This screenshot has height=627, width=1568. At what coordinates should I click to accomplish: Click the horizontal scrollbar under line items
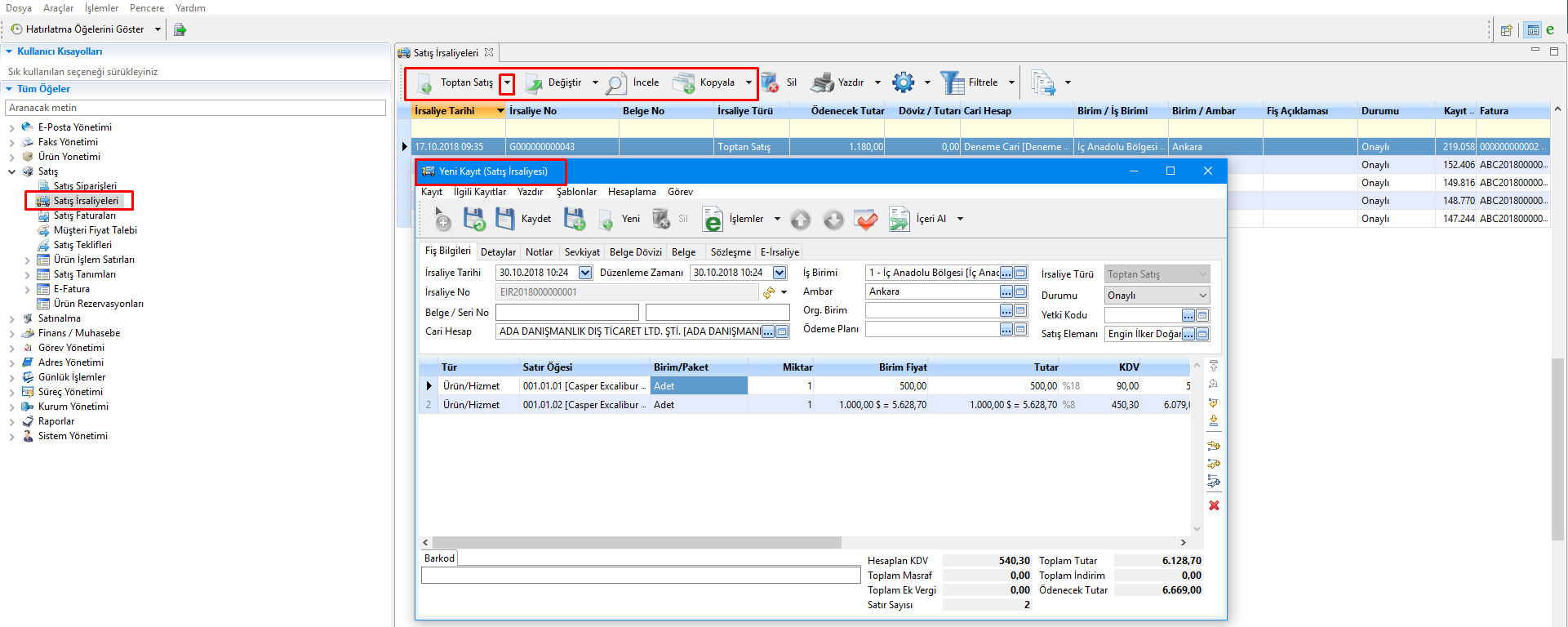click(637, 542)
